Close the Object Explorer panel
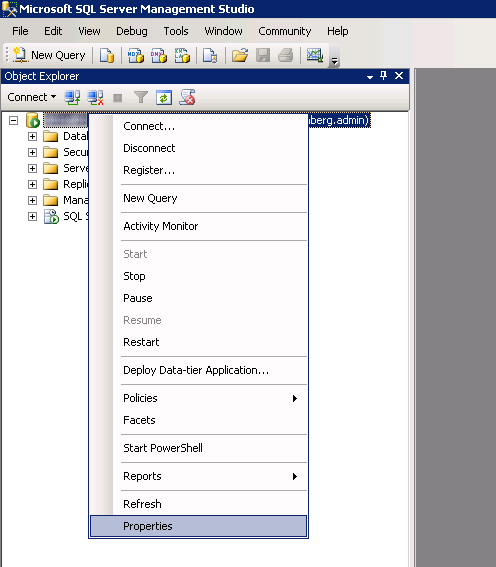 pos(399,76)
